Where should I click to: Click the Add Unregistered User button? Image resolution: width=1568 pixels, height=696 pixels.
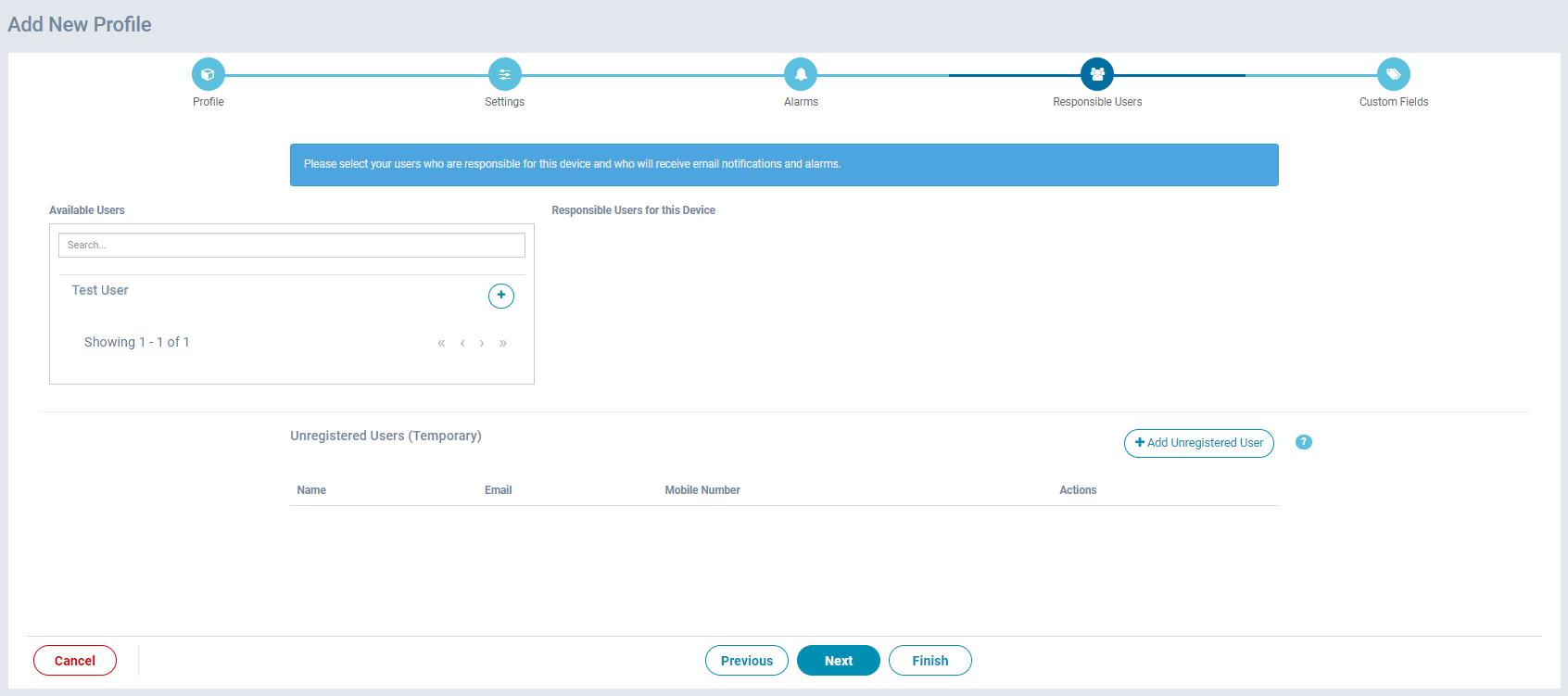tap(1199, 443)
